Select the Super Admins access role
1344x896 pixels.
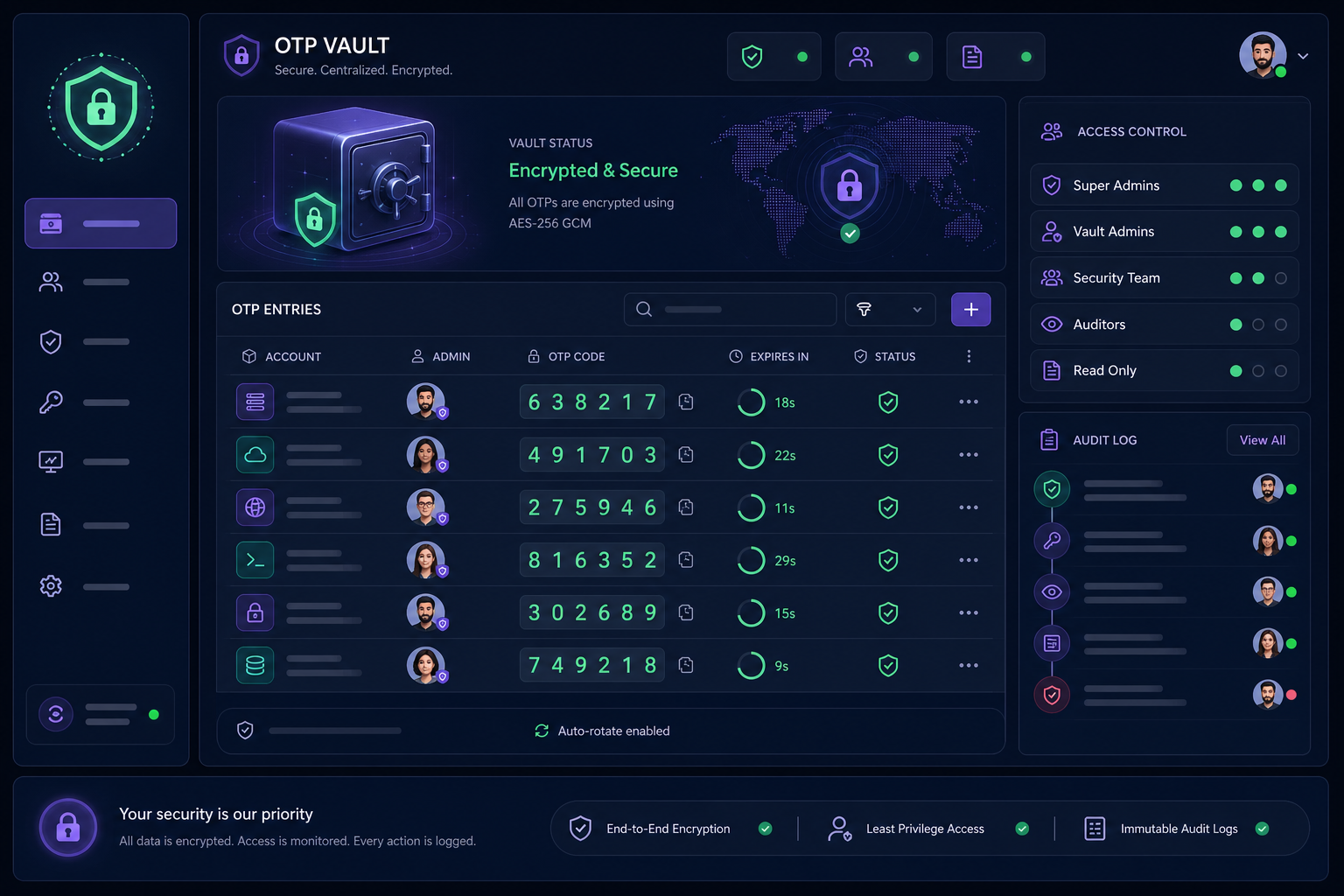[1165, 185]
